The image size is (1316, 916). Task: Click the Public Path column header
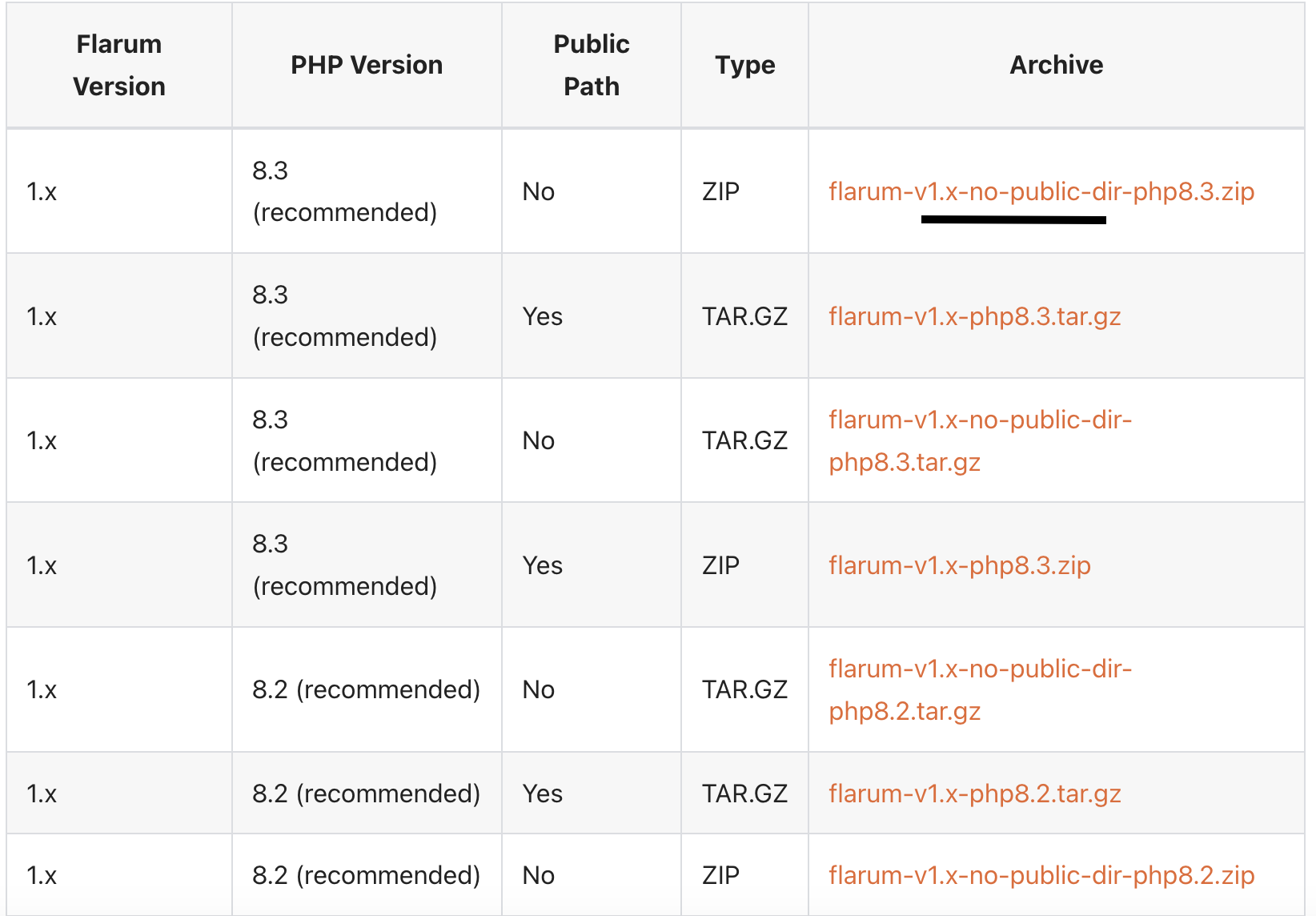[x=592, y=65]
